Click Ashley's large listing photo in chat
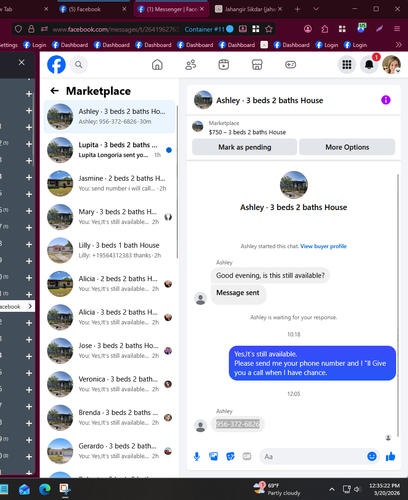 click(293, 185)
